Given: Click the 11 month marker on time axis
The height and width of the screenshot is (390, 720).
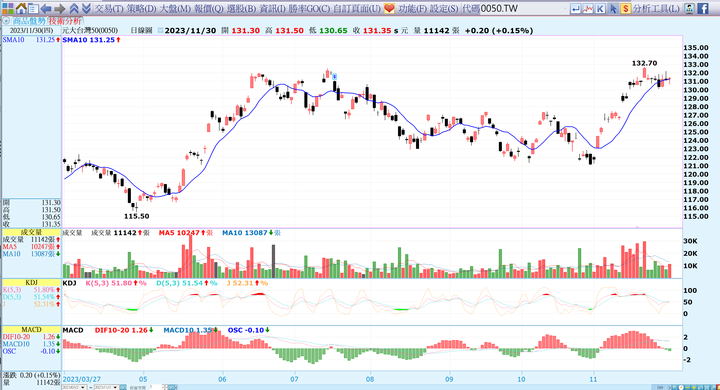Looking at the screenshot, I should 594,379.
